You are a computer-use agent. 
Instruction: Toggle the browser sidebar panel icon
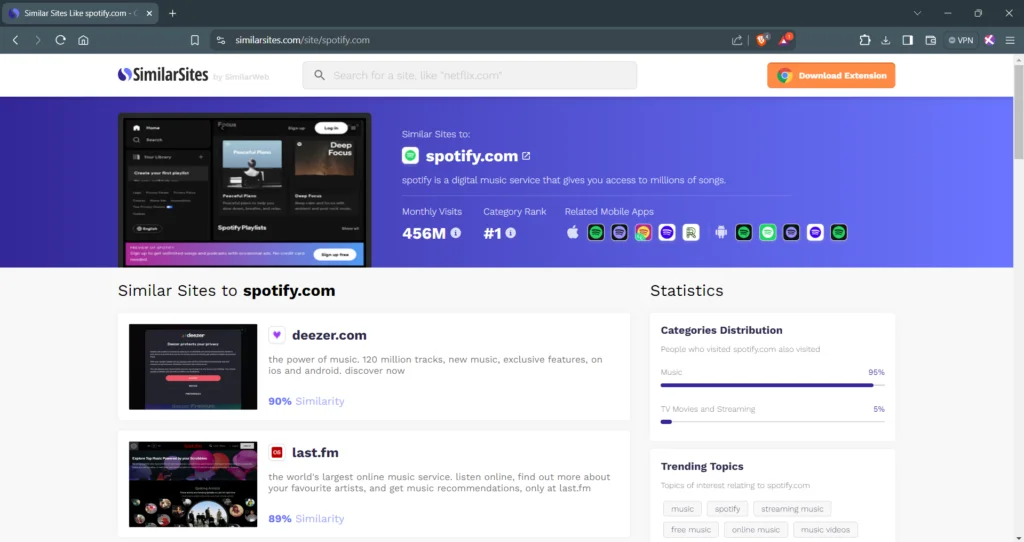(908, 40)
